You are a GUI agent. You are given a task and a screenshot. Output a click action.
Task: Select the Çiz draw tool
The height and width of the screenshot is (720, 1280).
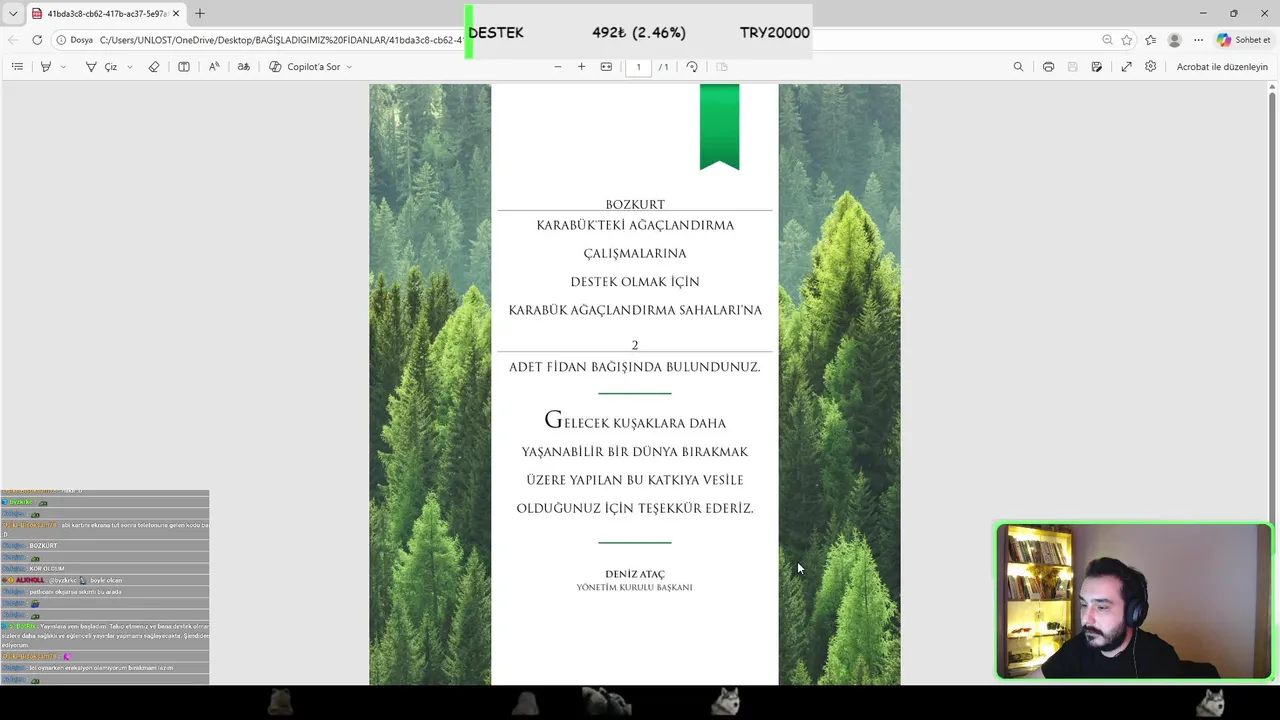[101, 67]
